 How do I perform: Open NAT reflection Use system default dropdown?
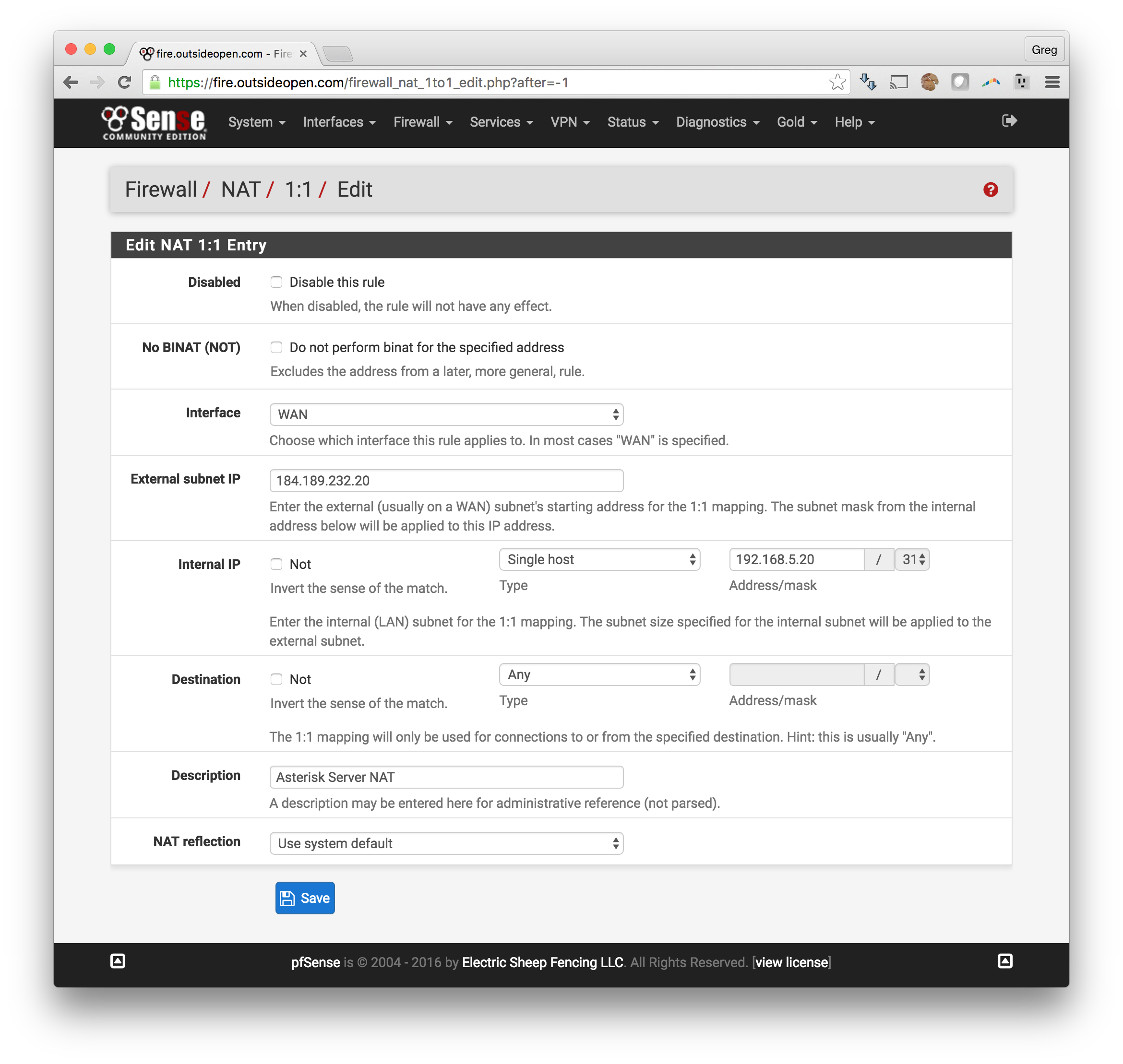(x=446, y=843)
